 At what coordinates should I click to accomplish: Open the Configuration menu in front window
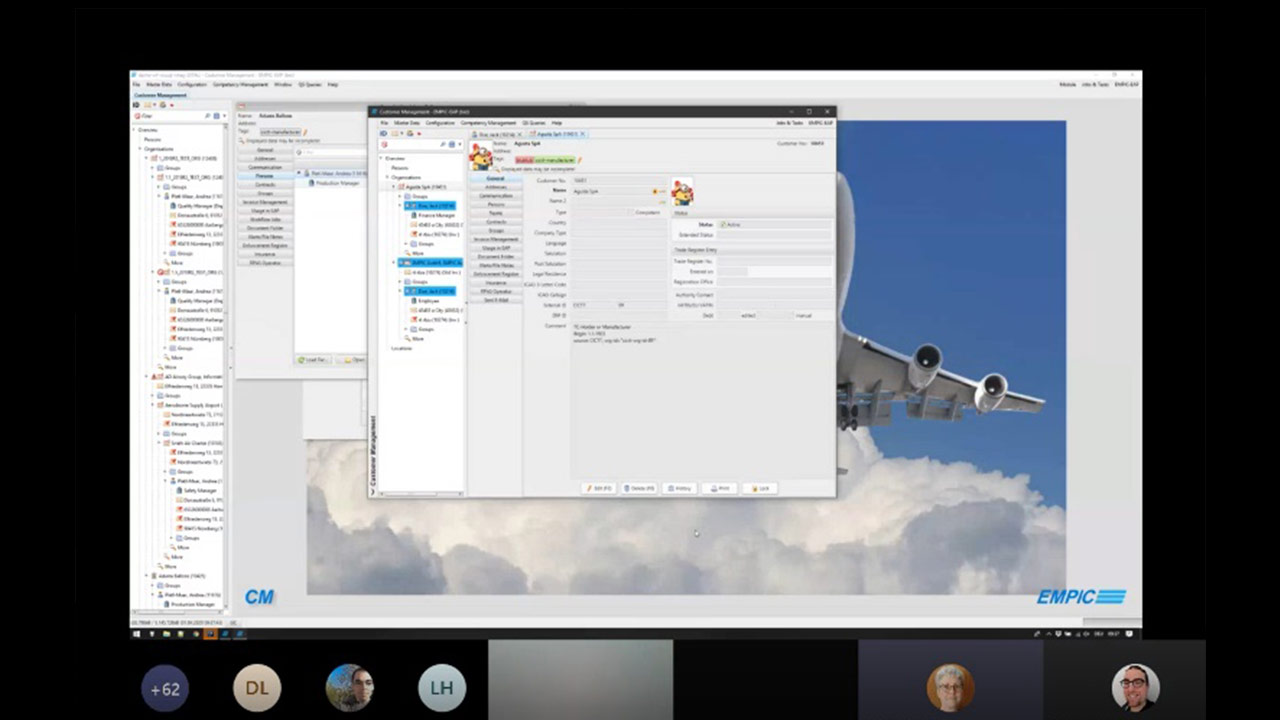(x=440, y=122)
